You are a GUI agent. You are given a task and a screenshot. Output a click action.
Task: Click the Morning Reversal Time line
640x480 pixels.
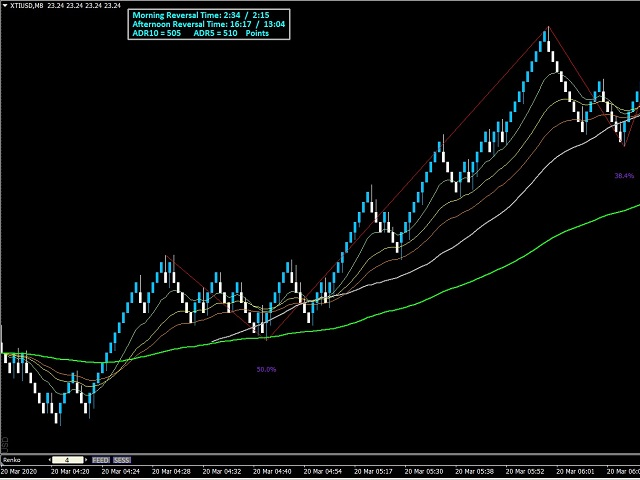(x=201, y=16)
